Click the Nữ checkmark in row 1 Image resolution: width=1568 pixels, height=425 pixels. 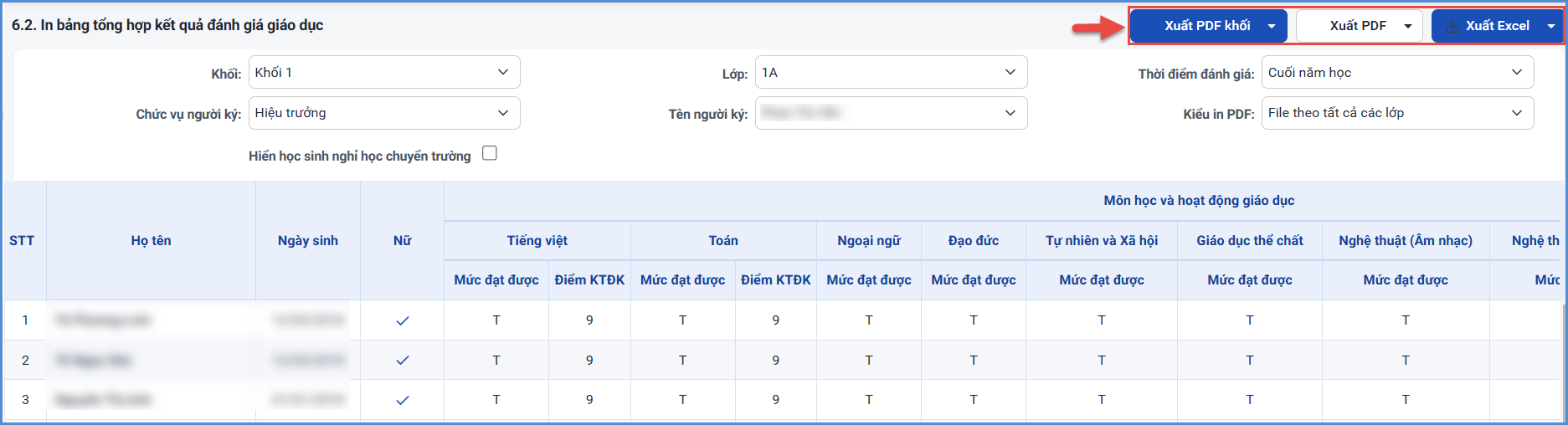click(x=403, y=320)
